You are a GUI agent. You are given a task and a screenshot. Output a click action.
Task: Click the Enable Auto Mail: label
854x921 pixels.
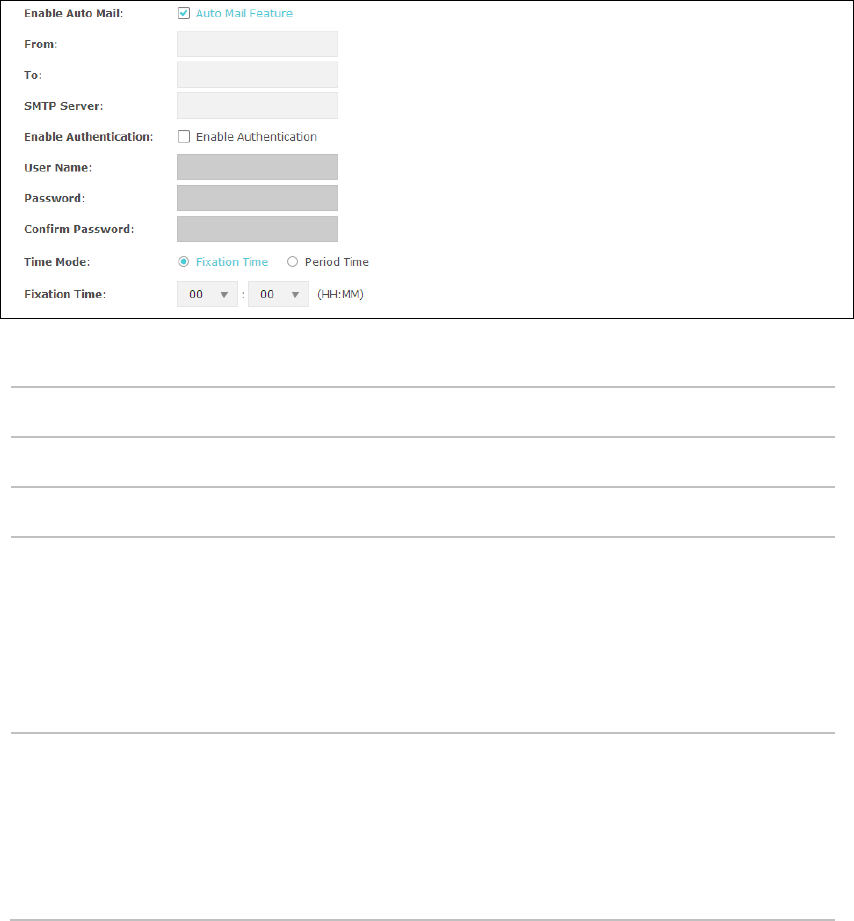73,14
